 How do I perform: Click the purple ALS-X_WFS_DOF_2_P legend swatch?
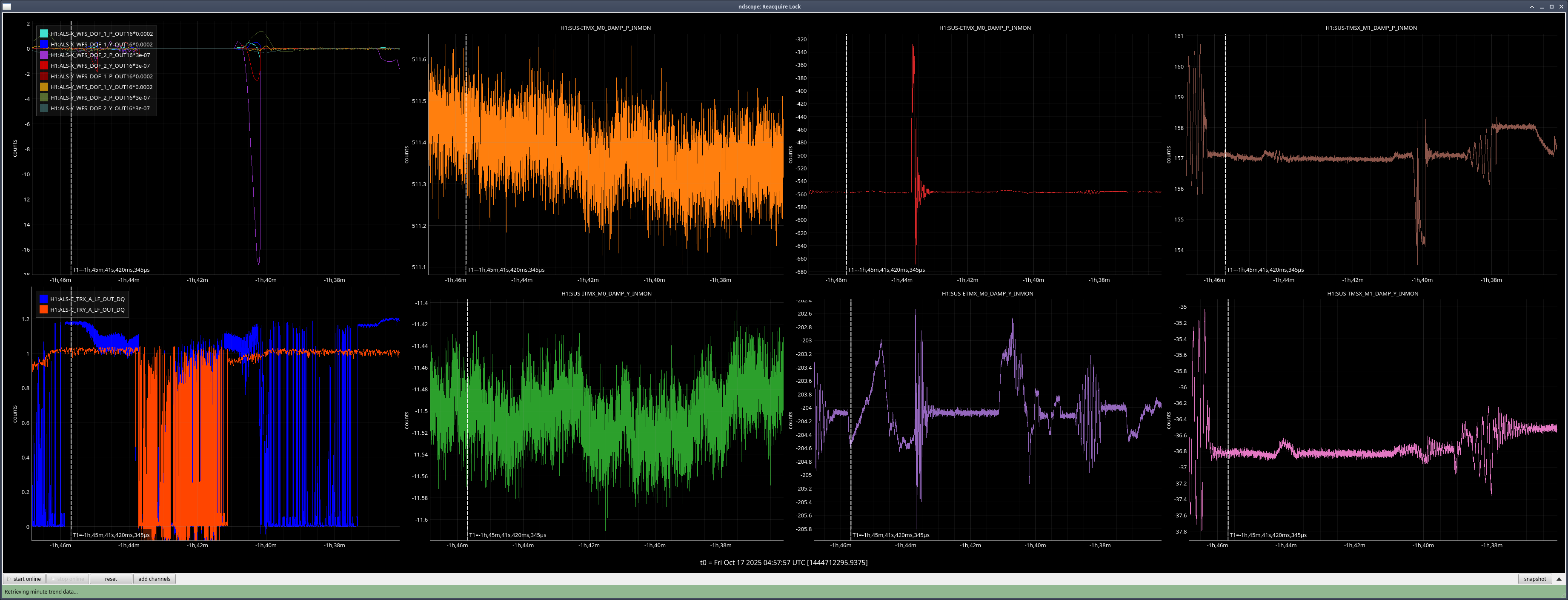pos(44,55)
